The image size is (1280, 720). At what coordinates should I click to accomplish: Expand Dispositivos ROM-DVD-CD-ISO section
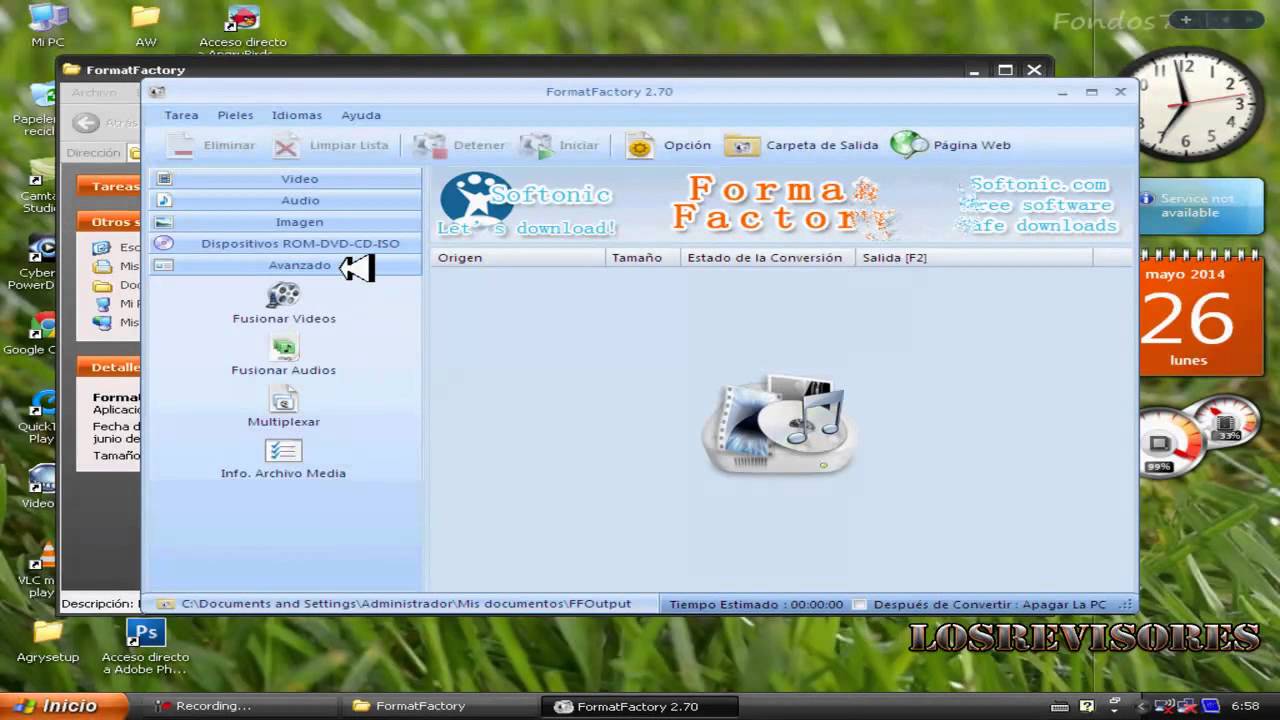(286, 243)
